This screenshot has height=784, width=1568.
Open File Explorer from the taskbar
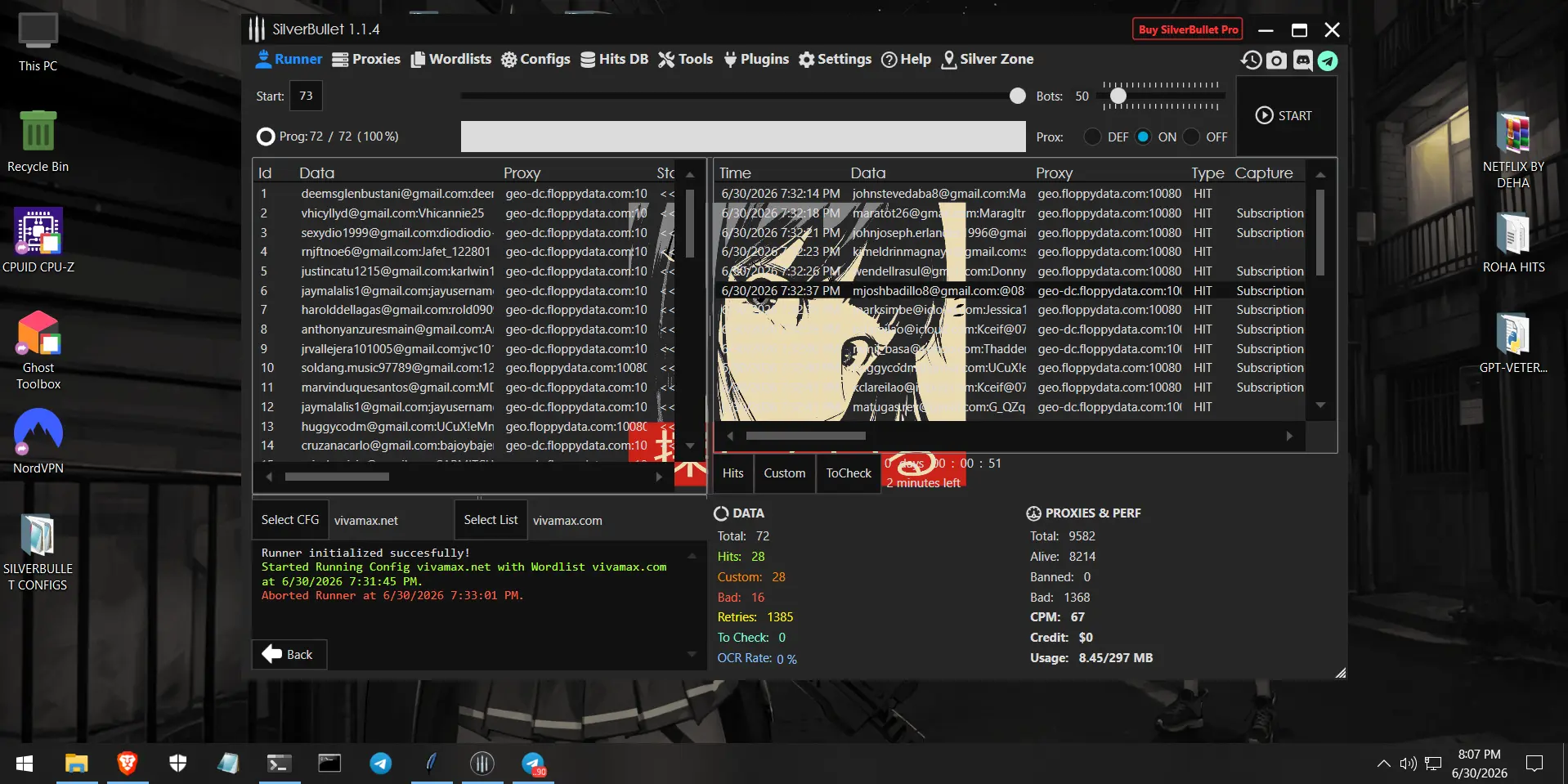coord(76,764)
